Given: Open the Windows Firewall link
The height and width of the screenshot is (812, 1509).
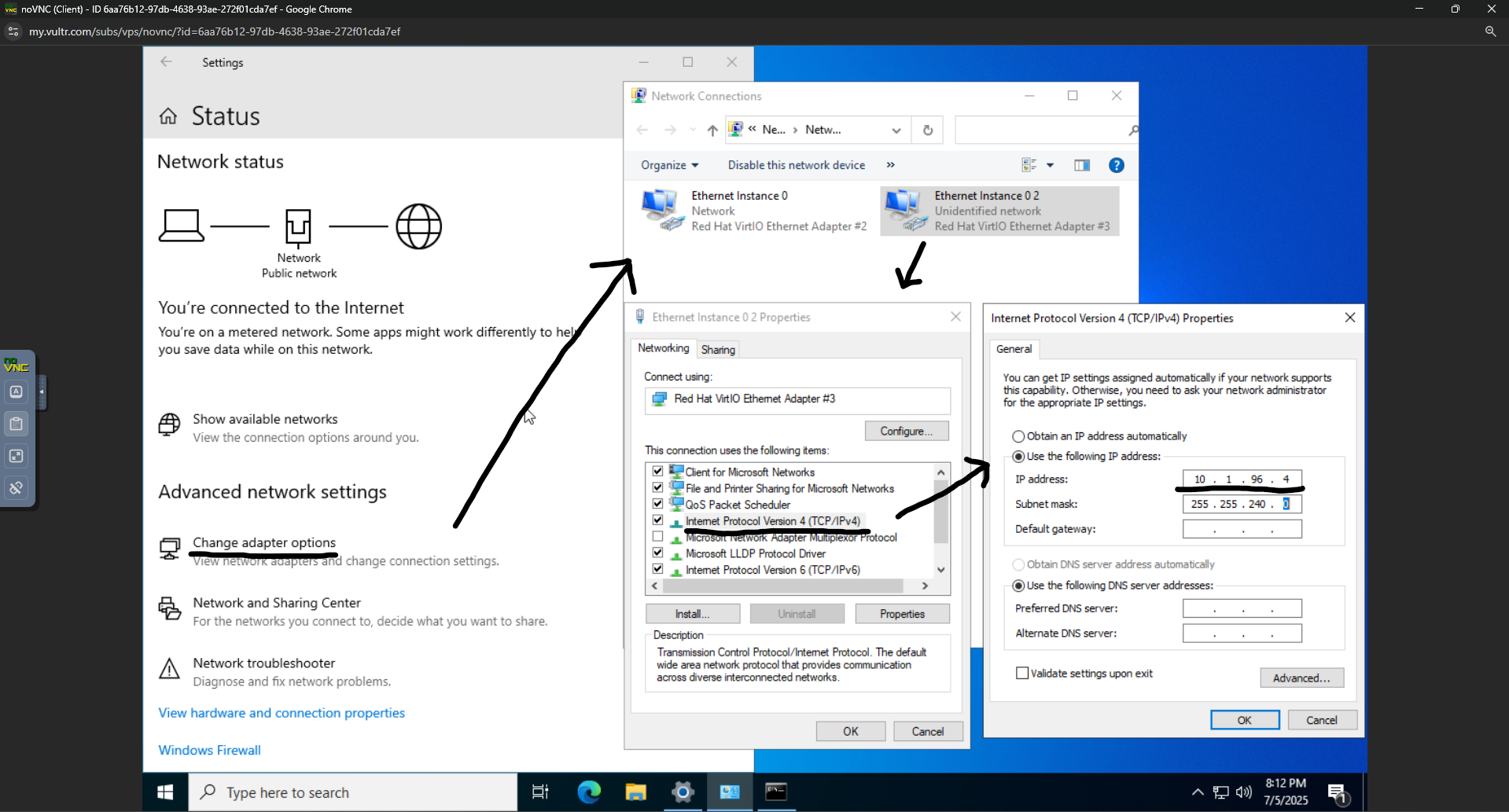Looking at the screenshot, I should point(209,751).
